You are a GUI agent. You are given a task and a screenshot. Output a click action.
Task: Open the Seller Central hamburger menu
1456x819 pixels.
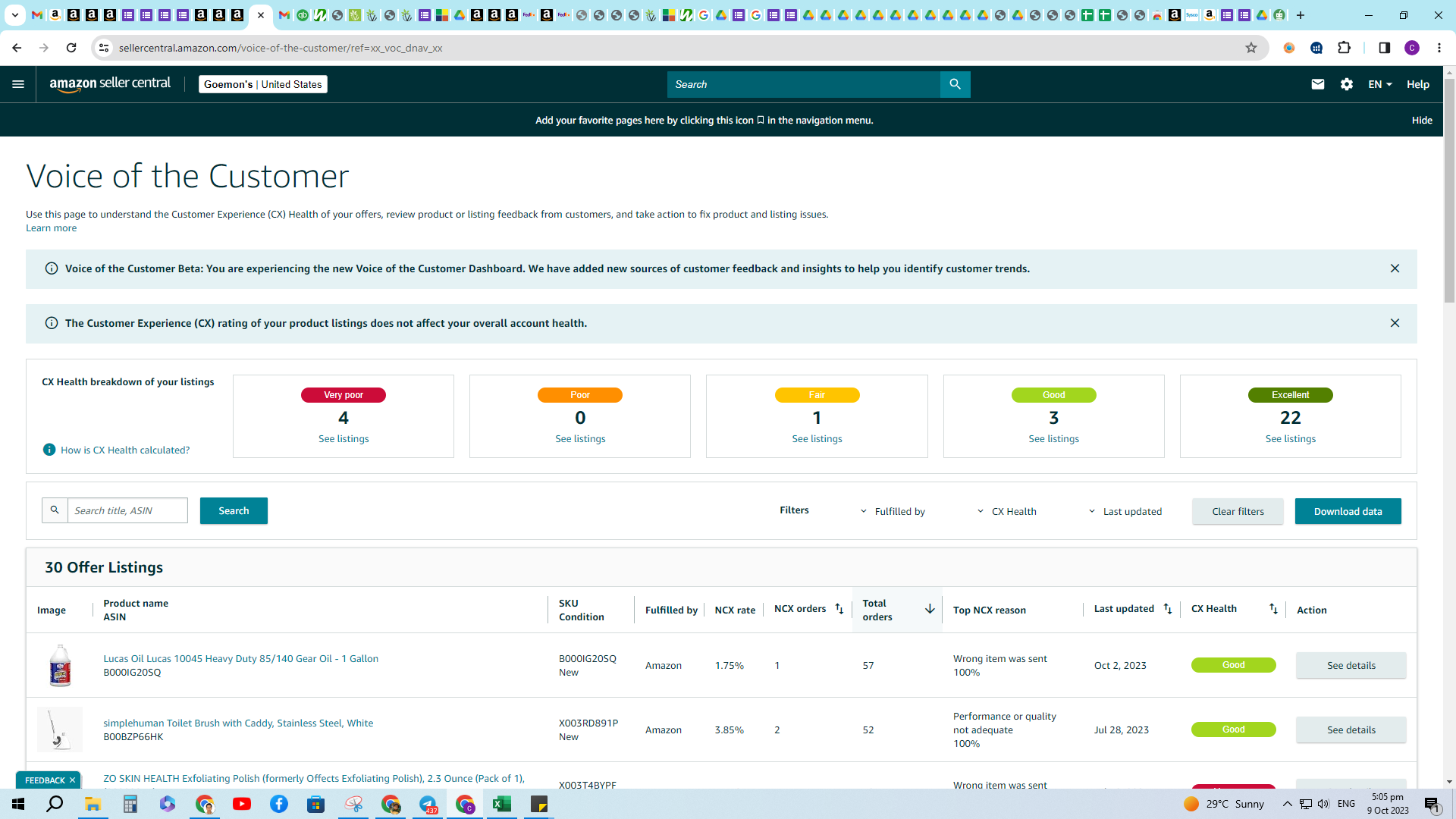tap(18, 84)
